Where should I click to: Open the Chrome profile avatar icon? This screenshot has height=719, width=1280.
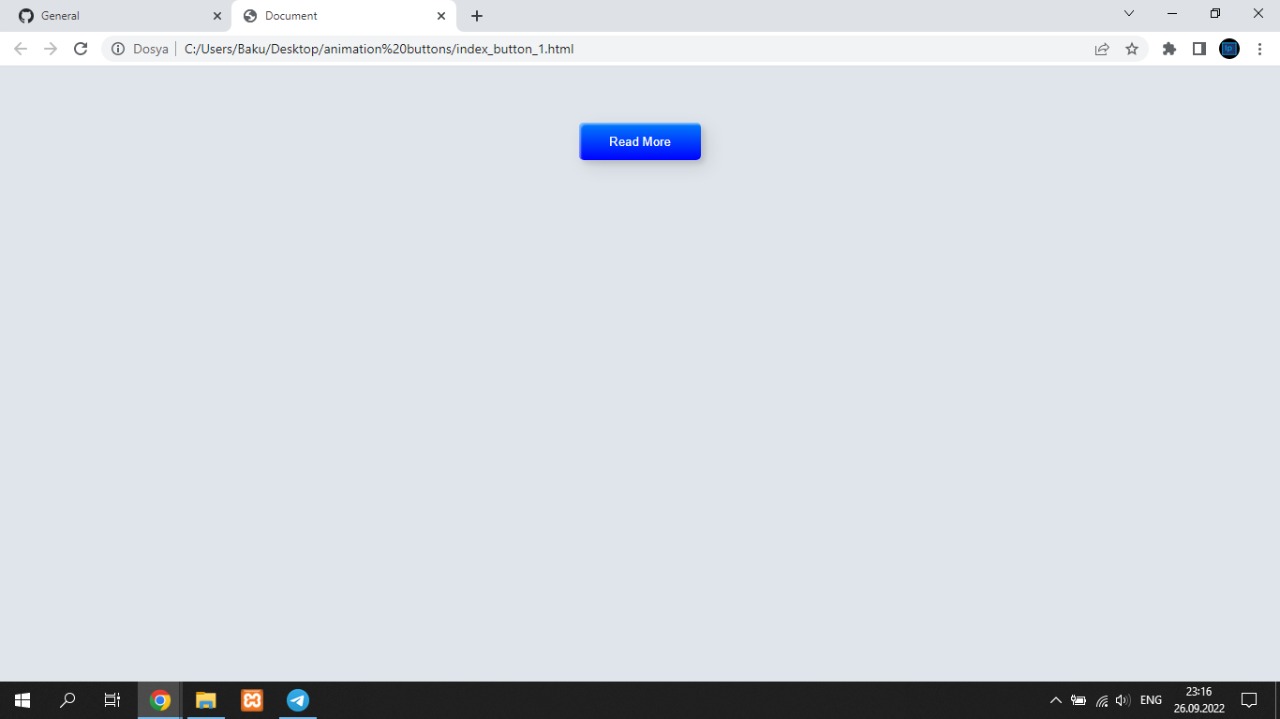point(1229,48)
